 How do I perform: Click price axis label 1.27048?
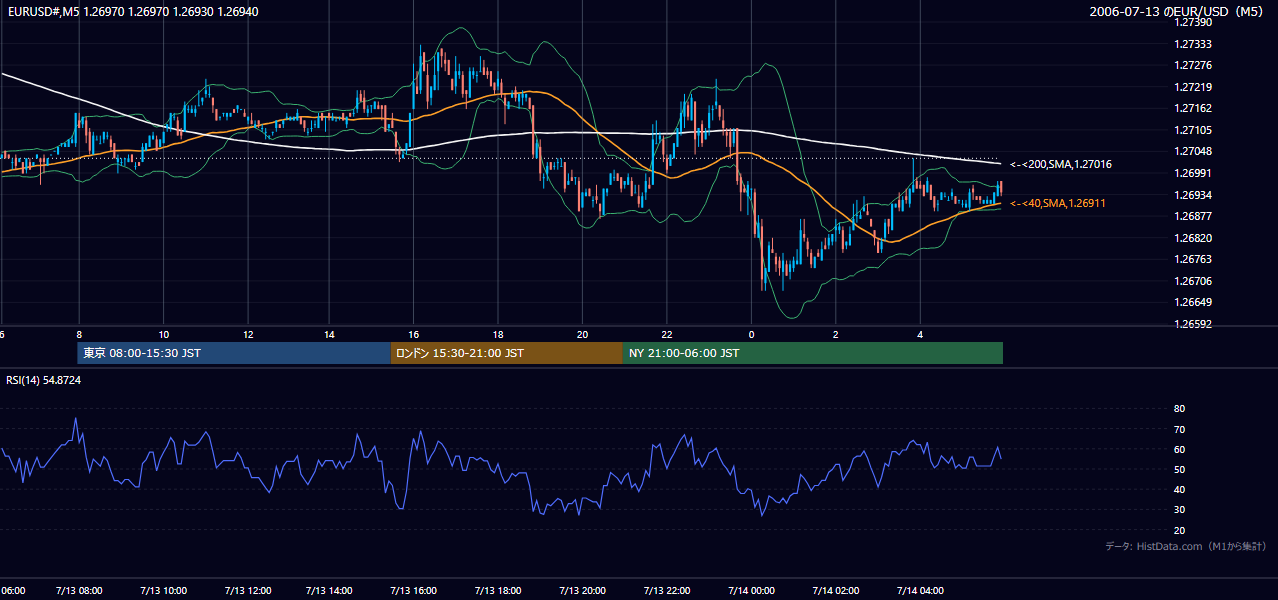coord(1194,151)
